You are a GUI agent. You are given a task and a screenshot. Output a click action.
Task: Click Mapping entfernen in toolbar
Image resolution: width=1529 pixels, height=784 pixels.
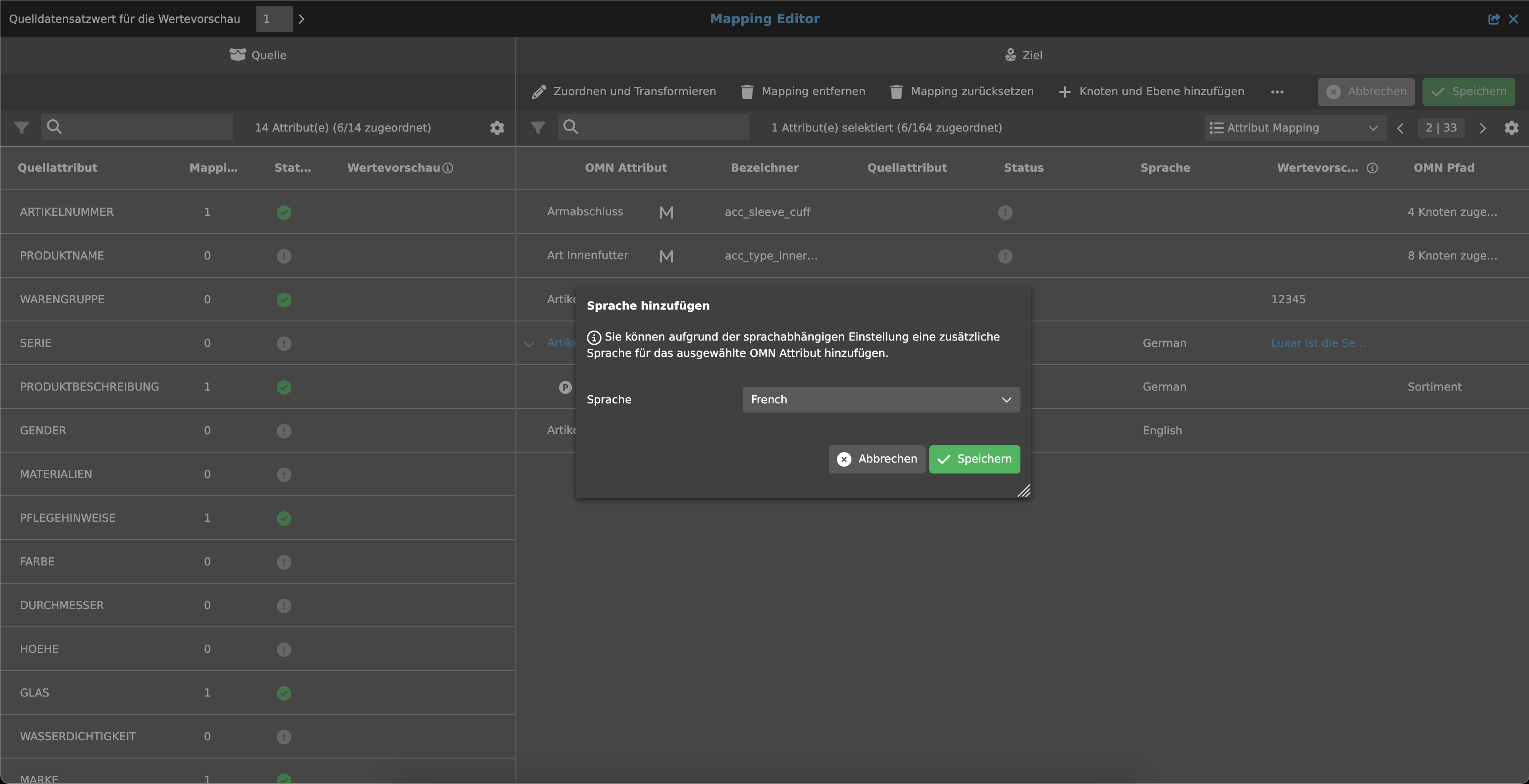tap(803, 92)
